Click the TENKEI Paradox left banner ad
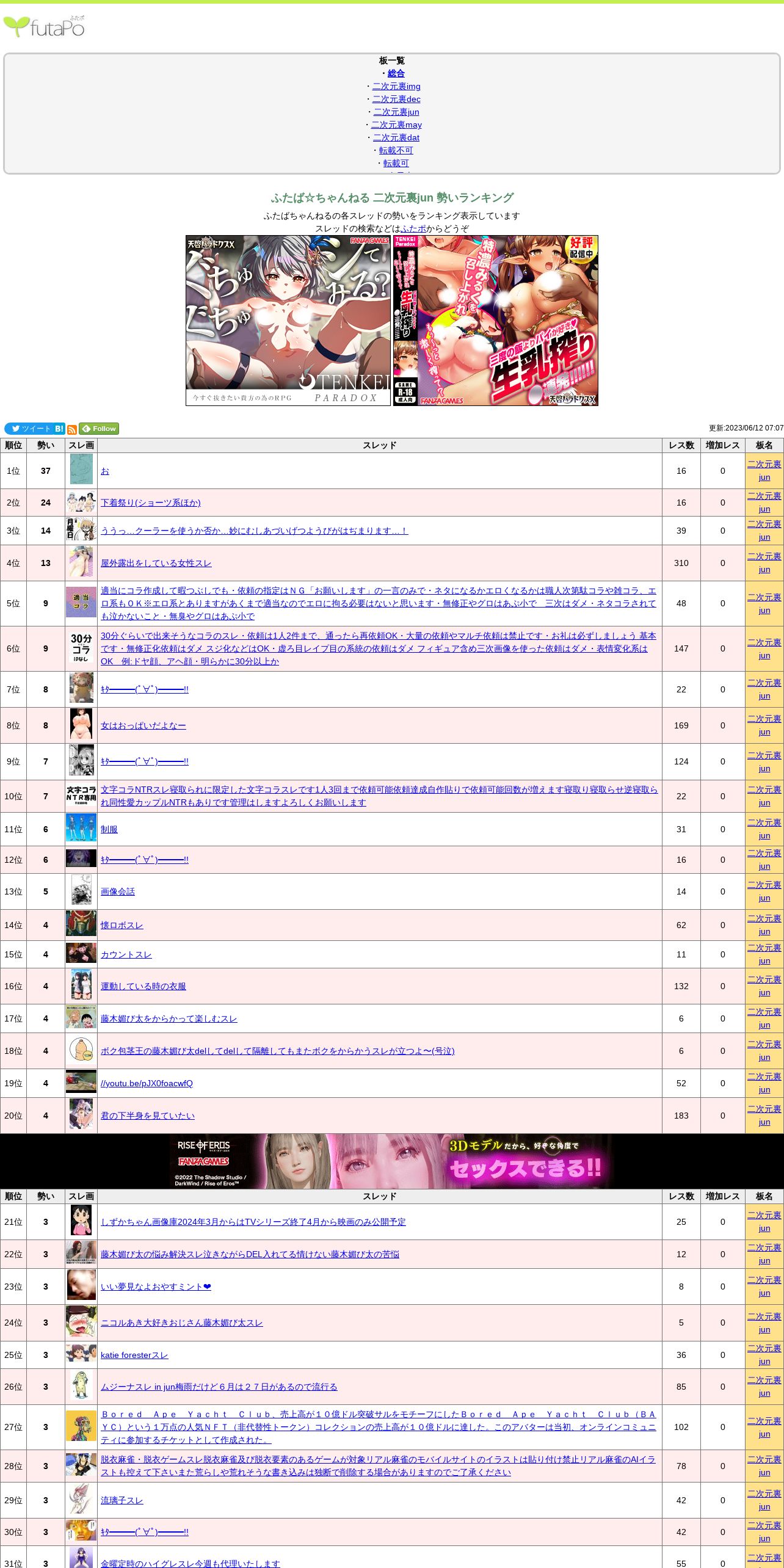This screenshot has width=784, height=1568. (x=288, y=321)
